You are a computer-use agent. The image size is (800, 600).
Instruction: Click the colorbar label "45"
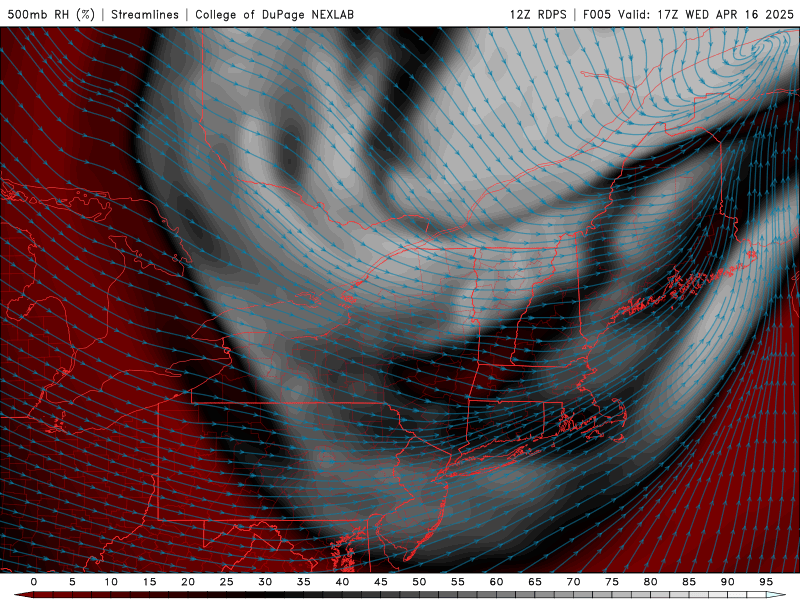click(381, 582)
